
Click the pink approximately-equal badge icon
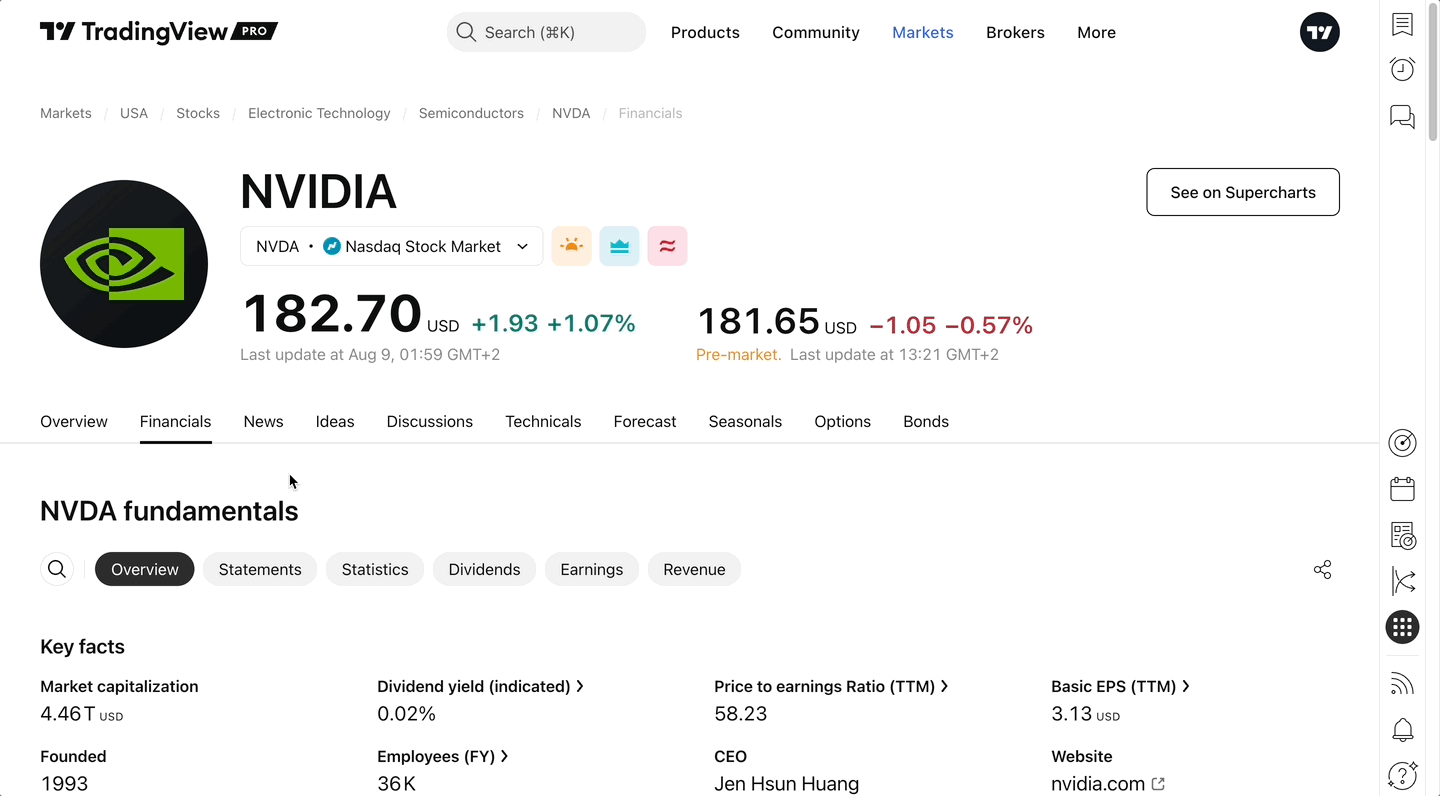point(667,246)
